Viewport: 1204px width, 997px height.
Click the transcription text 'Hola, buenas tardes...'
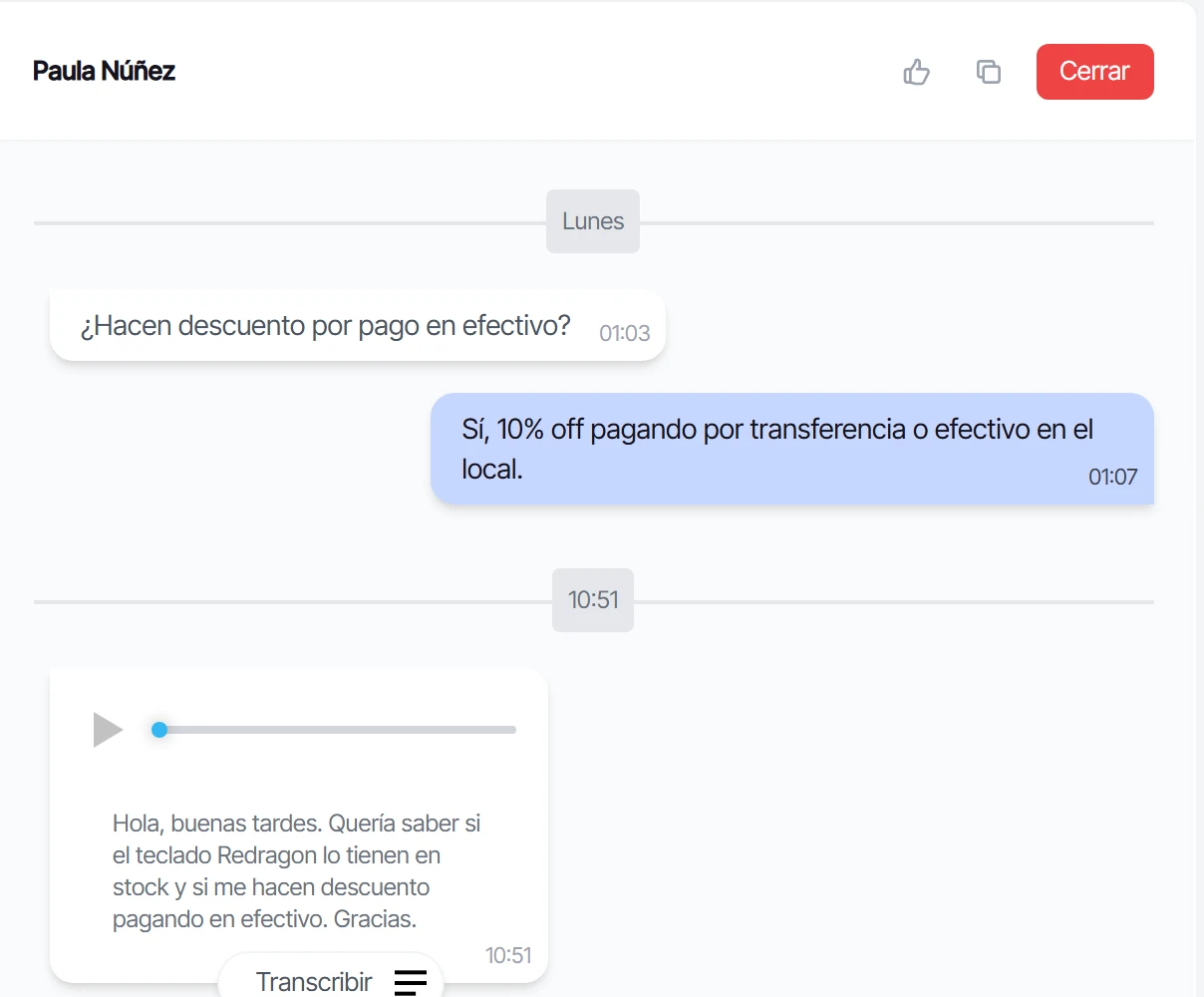pos(297,871)
